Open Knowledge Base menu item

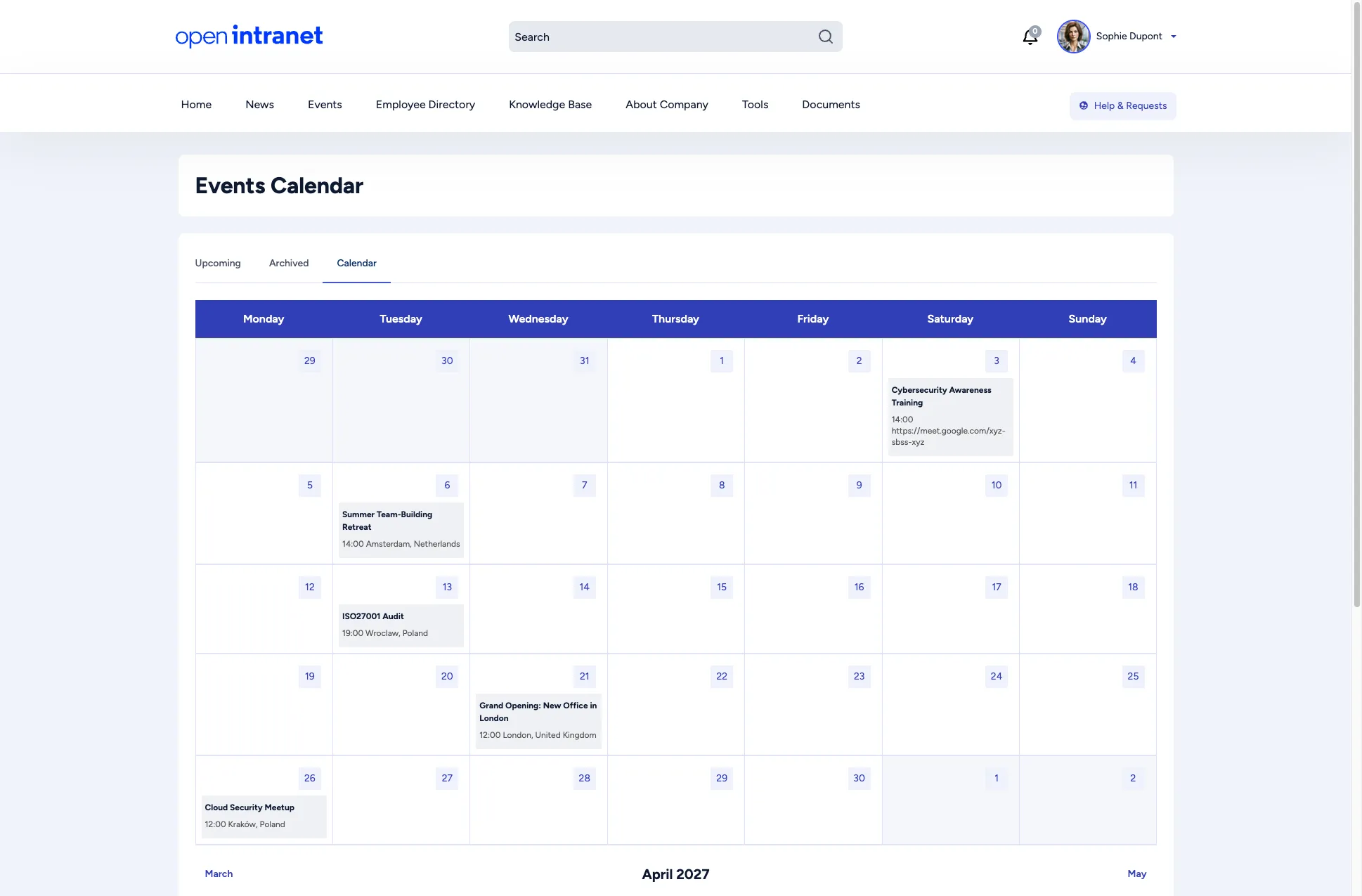coord(550,105)
